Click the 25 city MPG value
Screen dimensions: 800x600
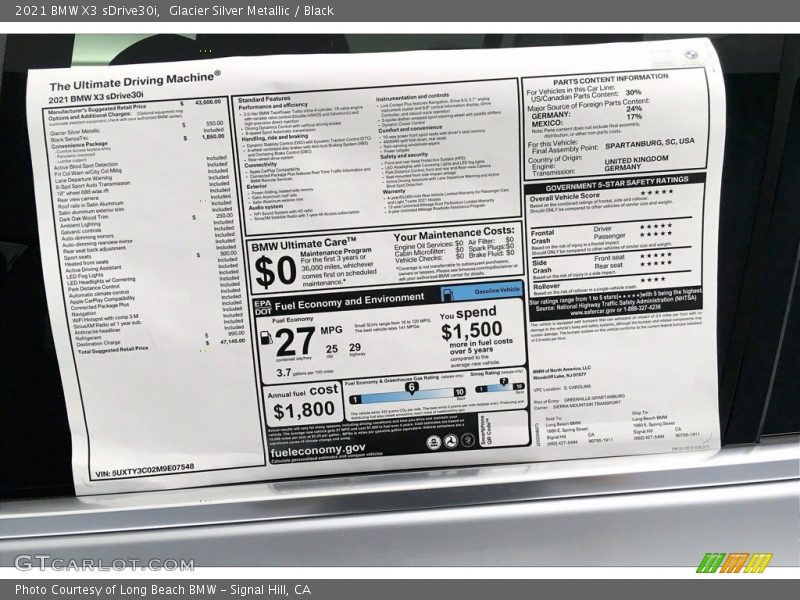coord(332,349)
